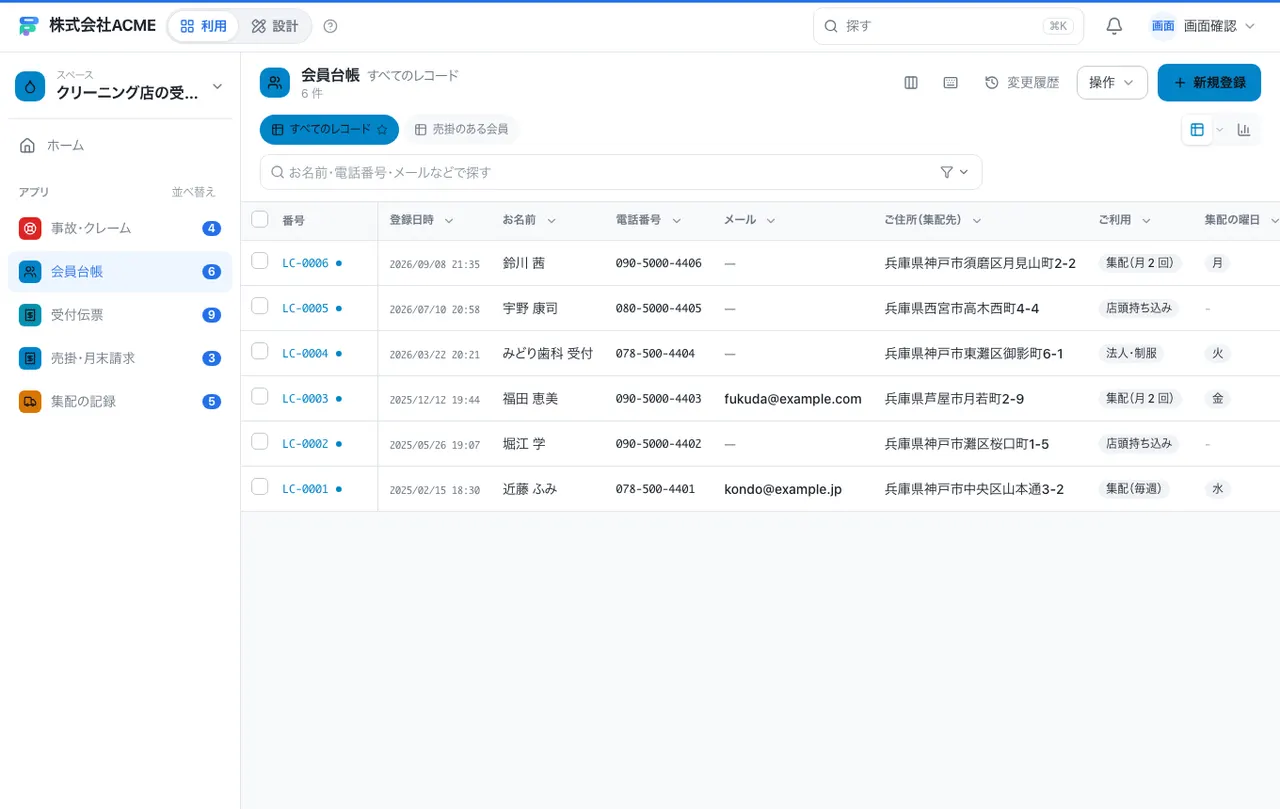1280x809 pixels.
Task: Click the 集配の記録 truck icon
Action: [30, 401]
